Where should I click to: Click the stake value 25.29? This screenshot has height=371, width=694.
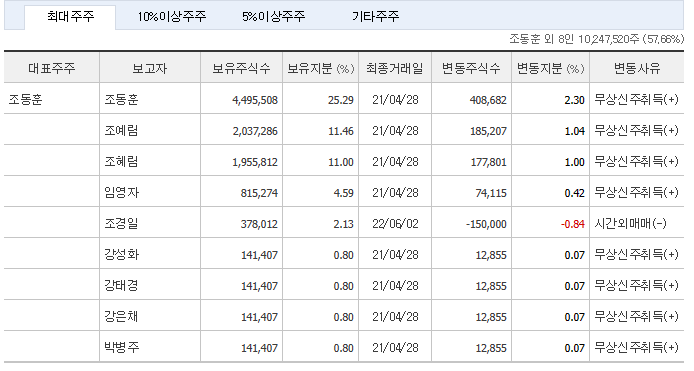point(341,100)
